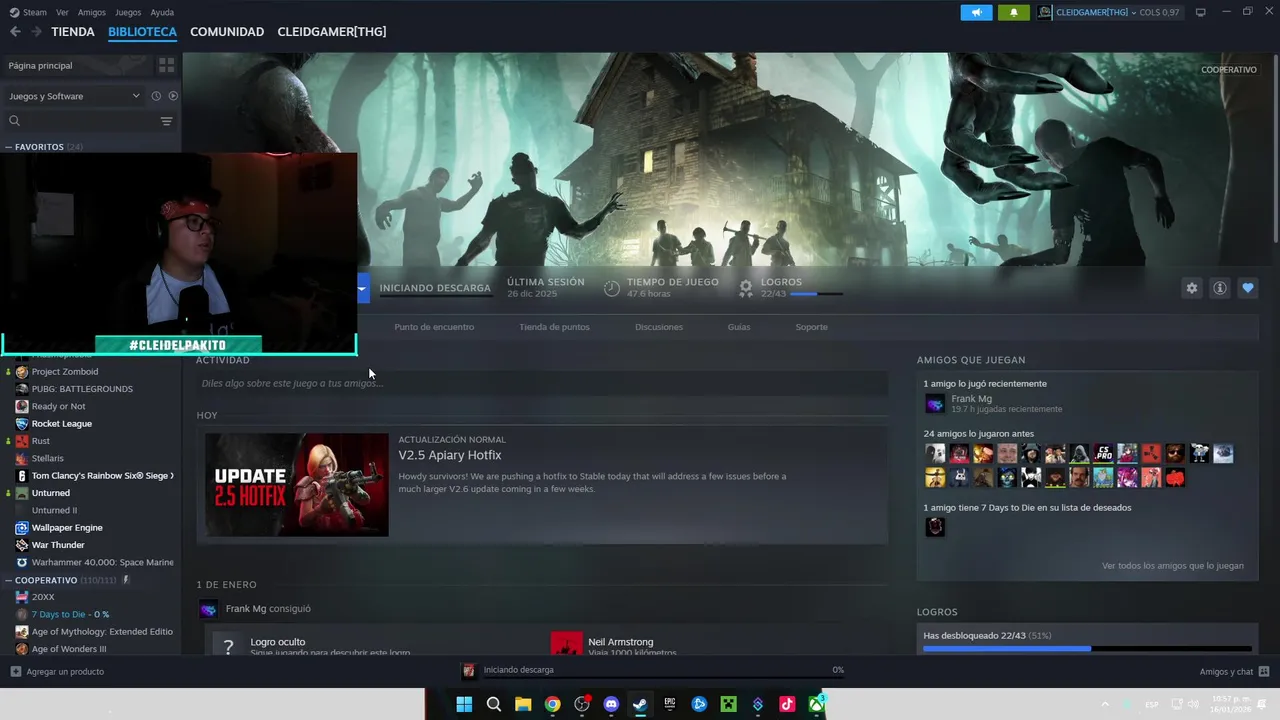Open Windows taskbar search
Screen dimensions: 1280x720
pyautogui.click(x=493, y=704)
